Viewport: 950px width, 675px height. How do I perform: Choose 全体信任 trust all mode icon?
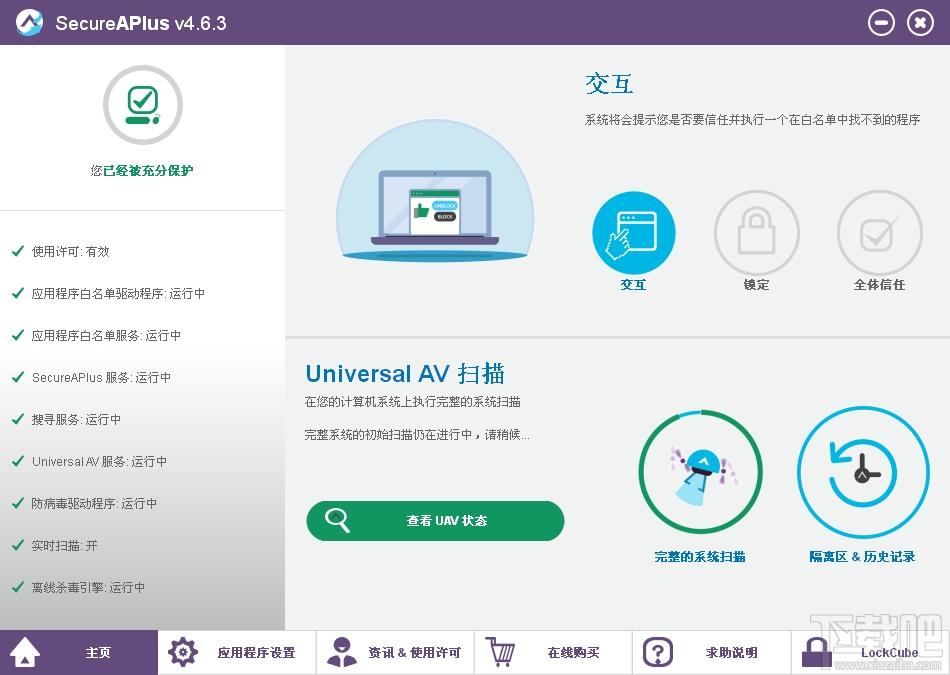tap(880, 233)
